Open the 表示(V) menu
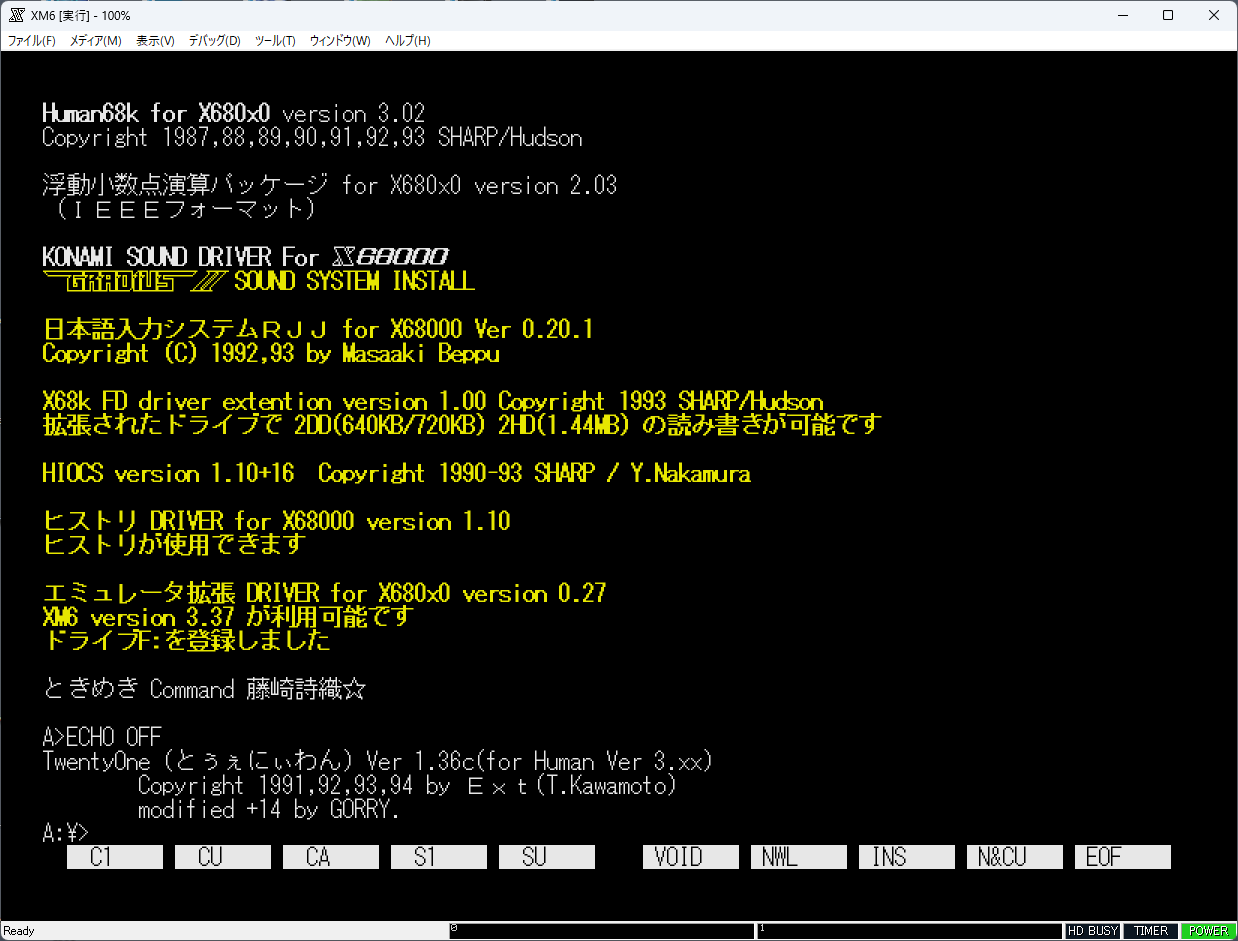This screenshot has width=1238, height=941. tap(155, 41)
